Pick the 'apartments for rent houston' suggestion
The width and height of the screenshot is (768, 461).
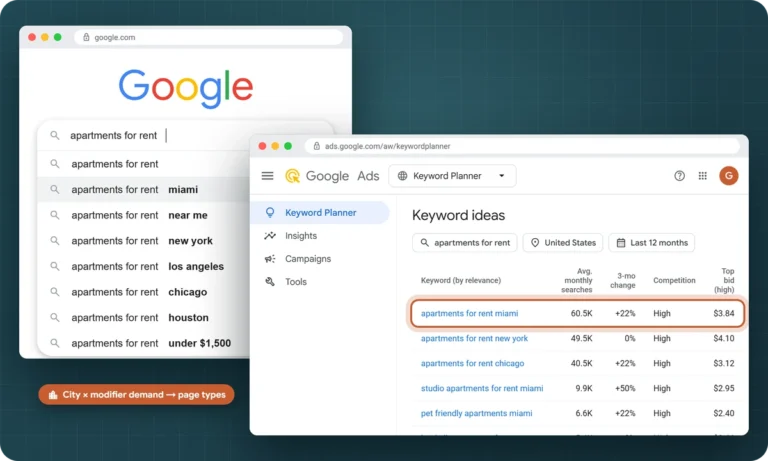coord(144,317)
